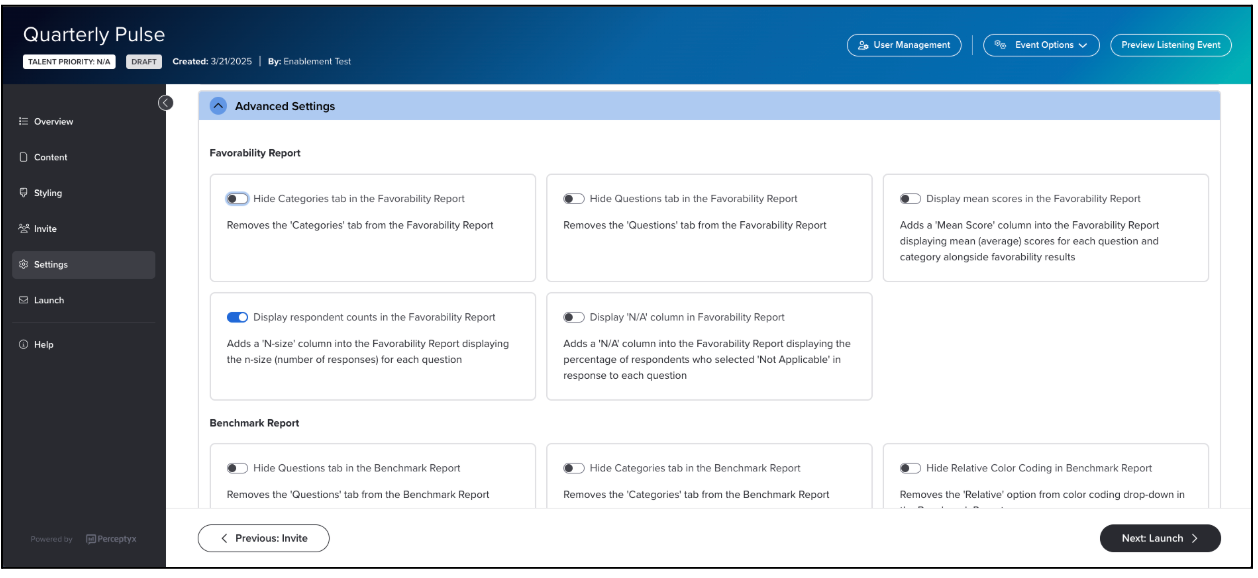Click description "Removes the 'Questions' tab from the Benchmark Report"
The width and height of the screenshot is (1258, 578).
coord(358,494)
